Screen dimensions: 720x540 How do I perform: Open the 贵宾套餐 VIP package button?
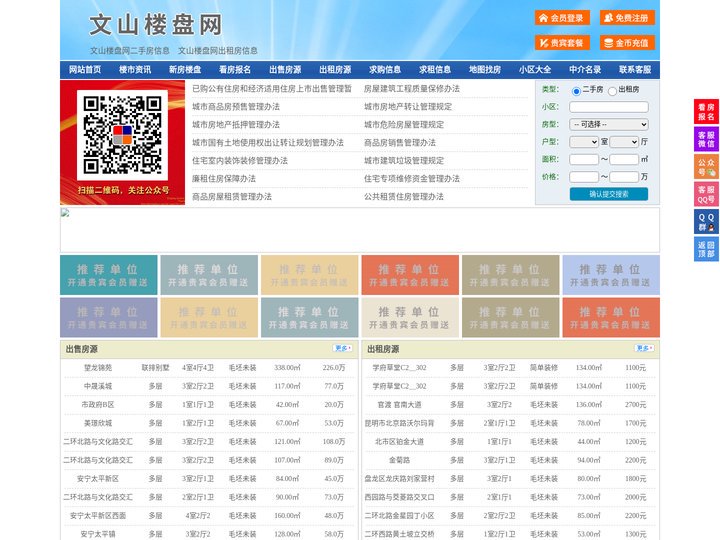pos(562,43)
